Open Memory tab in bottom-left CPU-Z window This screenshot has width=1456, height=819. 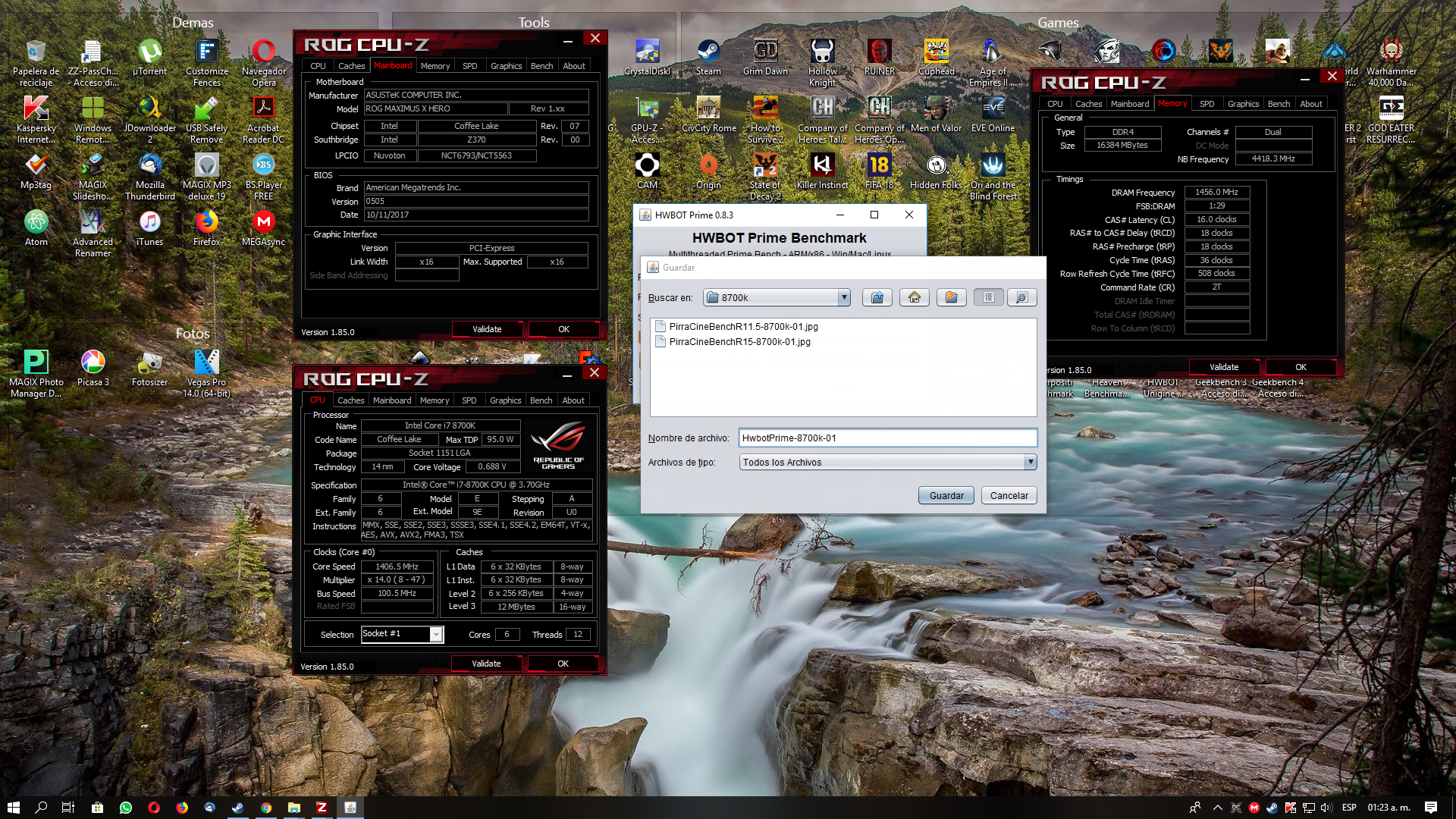tap(435, 400)
